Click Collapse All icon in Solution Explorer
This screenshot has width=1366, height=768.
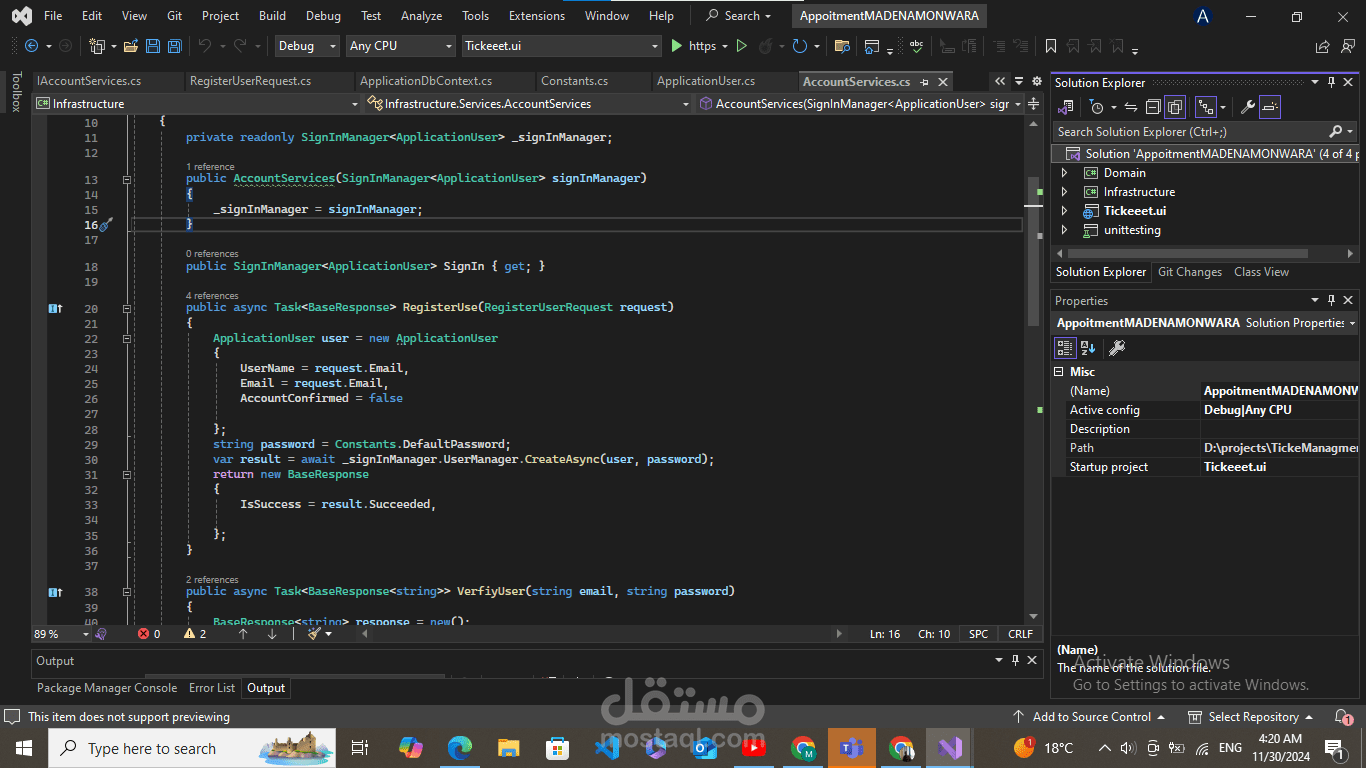tap(1153, 107)
